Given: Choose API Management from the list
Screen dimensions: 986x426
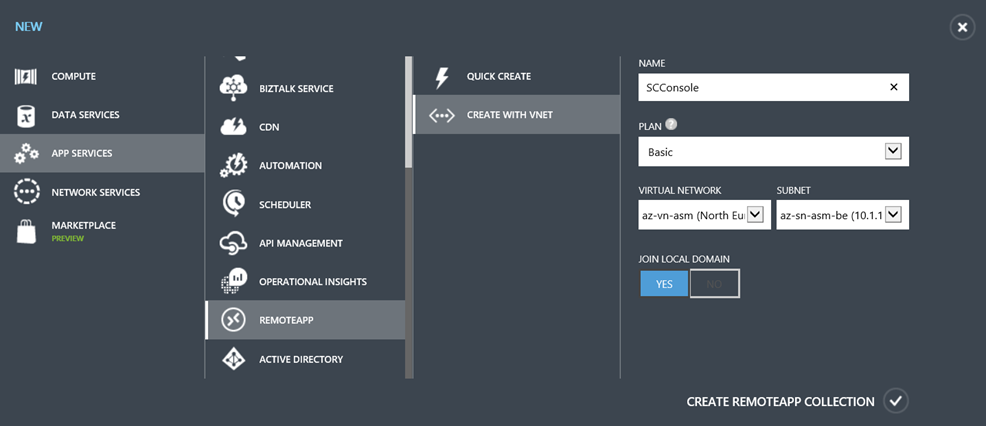Looking at the screenshot, I should click(306, 243).
